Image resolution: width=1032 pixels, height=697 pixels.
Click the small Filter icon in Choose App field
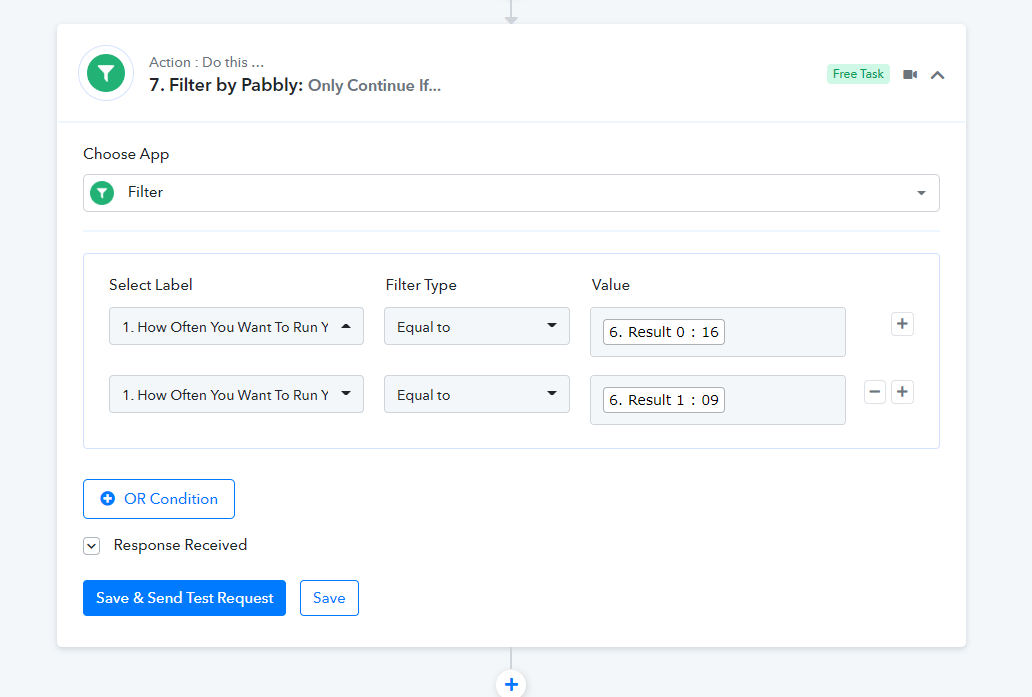pyautogui.click(x=102, y=193)
